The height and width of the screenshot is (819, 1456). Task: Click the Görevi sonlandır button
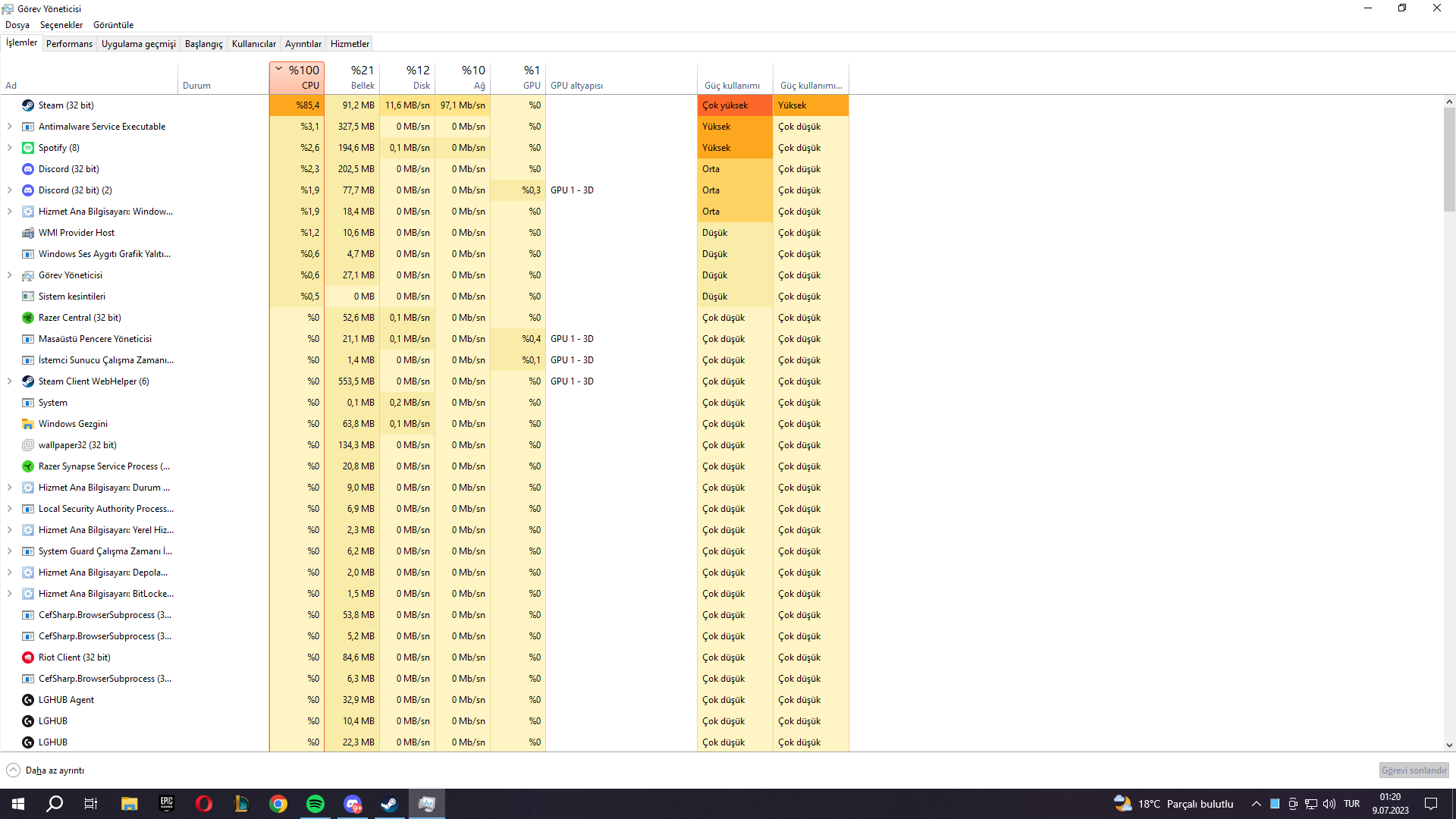click(1414, 770)
